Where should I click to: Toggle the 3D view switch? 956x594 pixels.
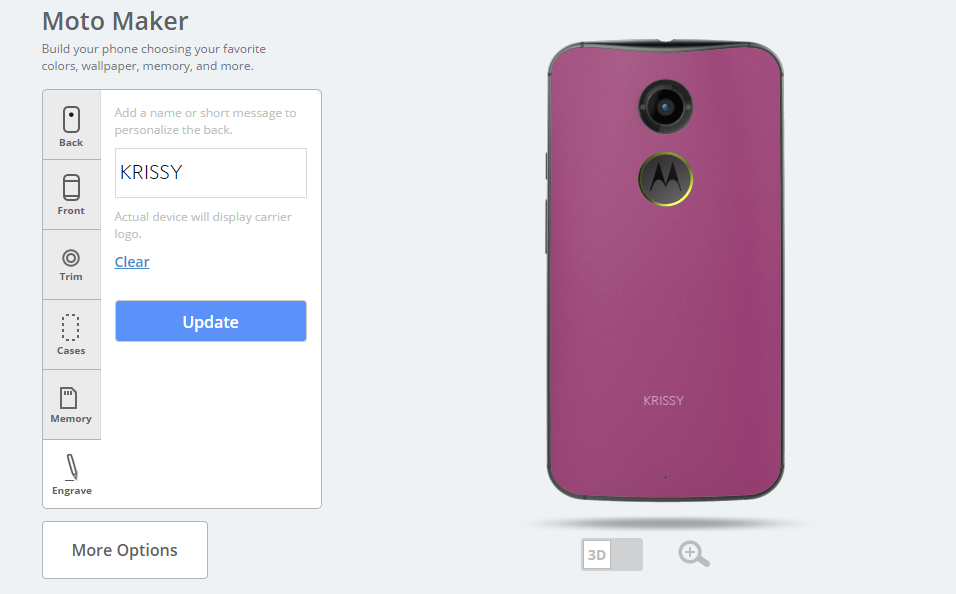click(x=612, y=554)
